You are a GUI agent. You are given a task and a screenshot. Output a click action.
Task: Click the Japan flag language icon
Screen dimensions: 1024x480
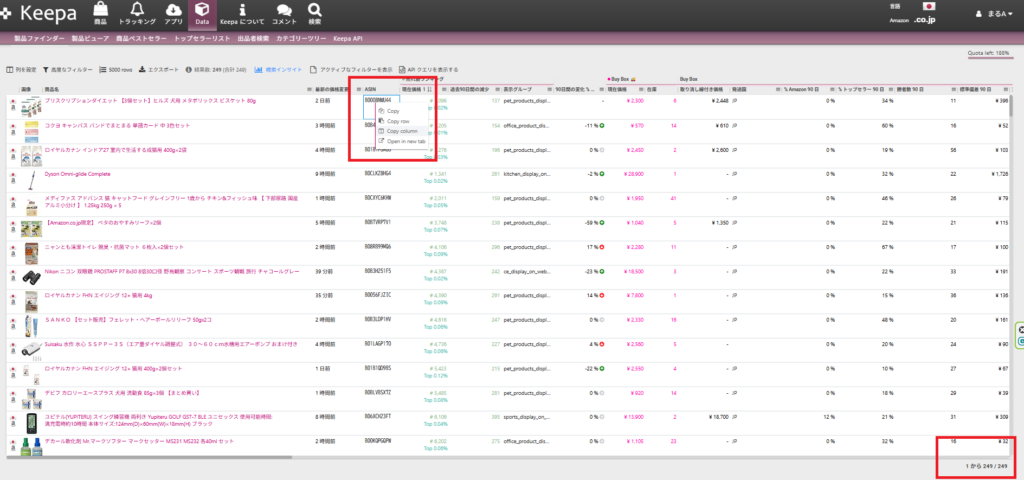coord(929,6)
